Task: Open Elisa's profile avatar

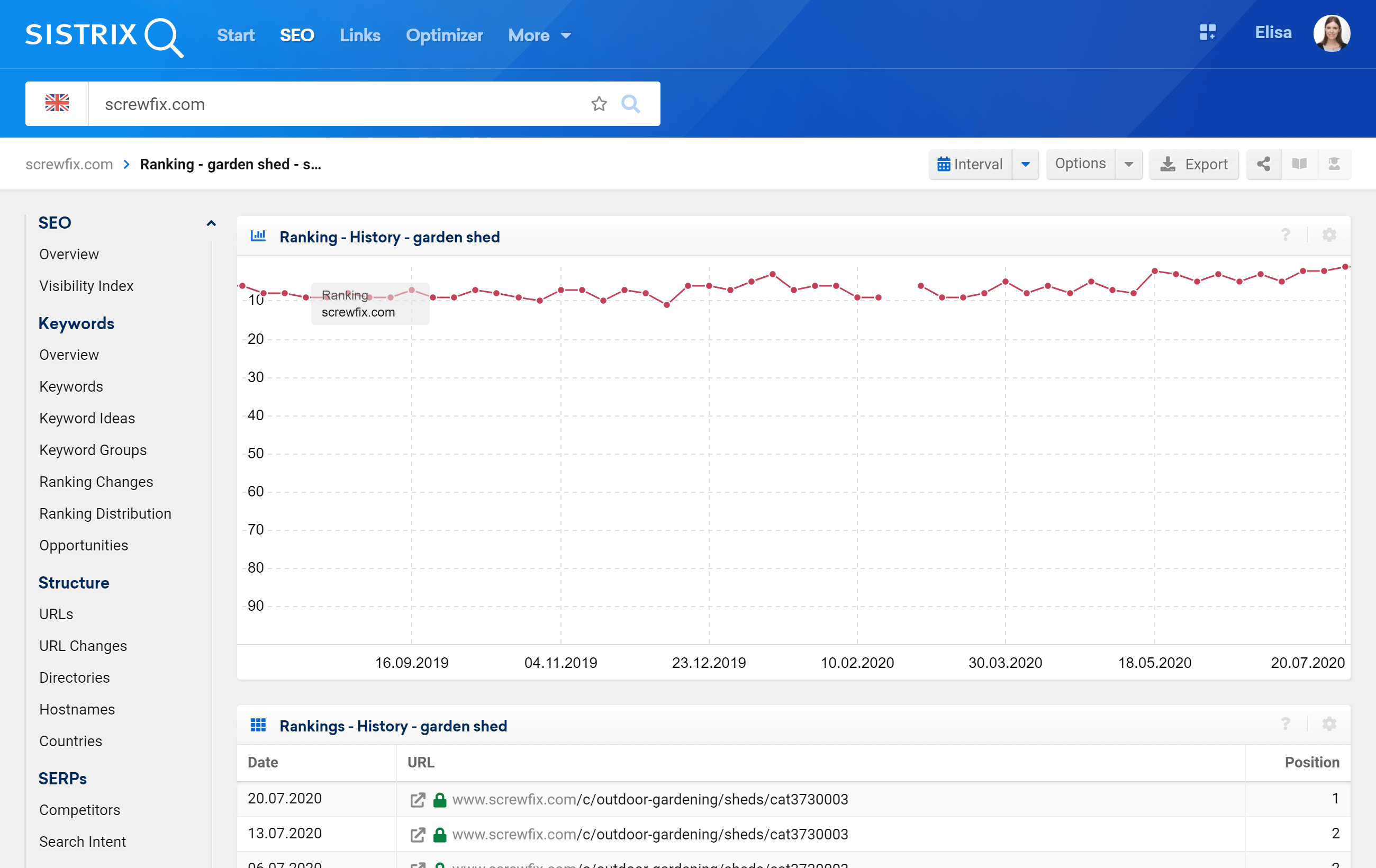Action: point(1332,33)
